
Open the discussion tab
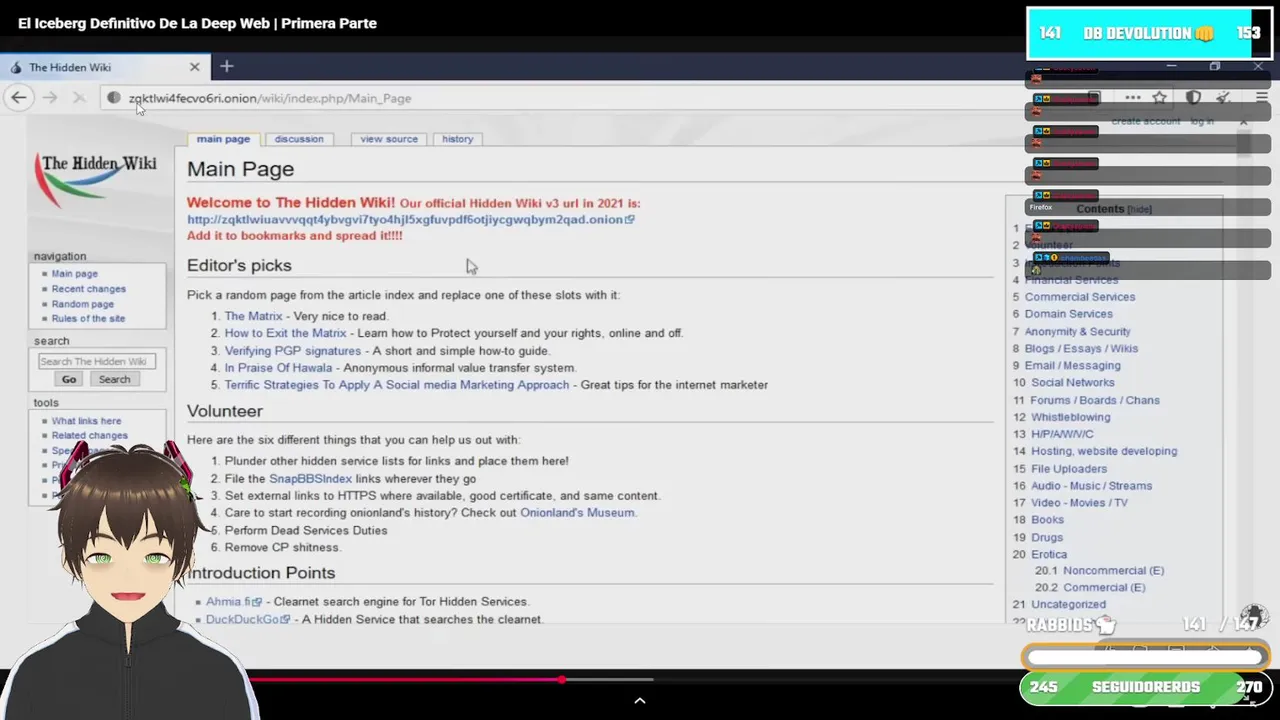(x=299, y=139)
